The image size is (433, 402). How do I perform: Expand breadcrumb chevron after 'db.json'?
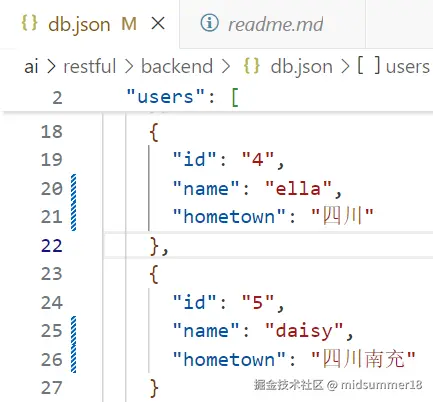pos(345,66)
